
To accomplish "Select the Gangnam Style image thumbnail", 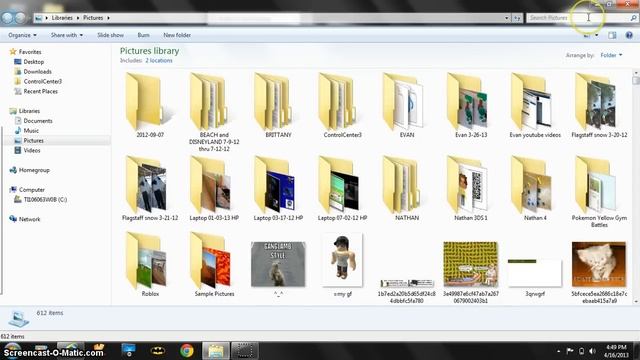I will pyautogui.click(x=278, y=264).
